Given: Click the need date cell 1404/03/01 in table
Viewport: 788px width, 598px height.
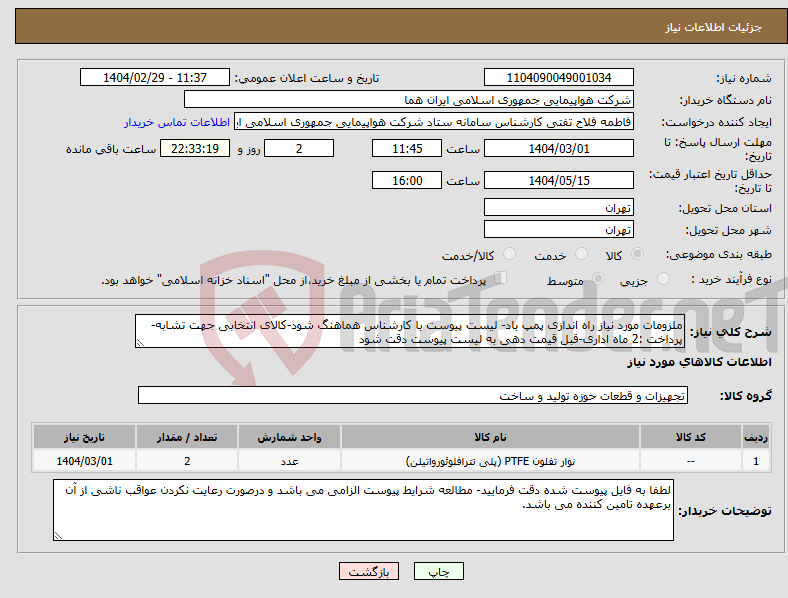Looking at the screenshot, I should [x=84, y=461].
